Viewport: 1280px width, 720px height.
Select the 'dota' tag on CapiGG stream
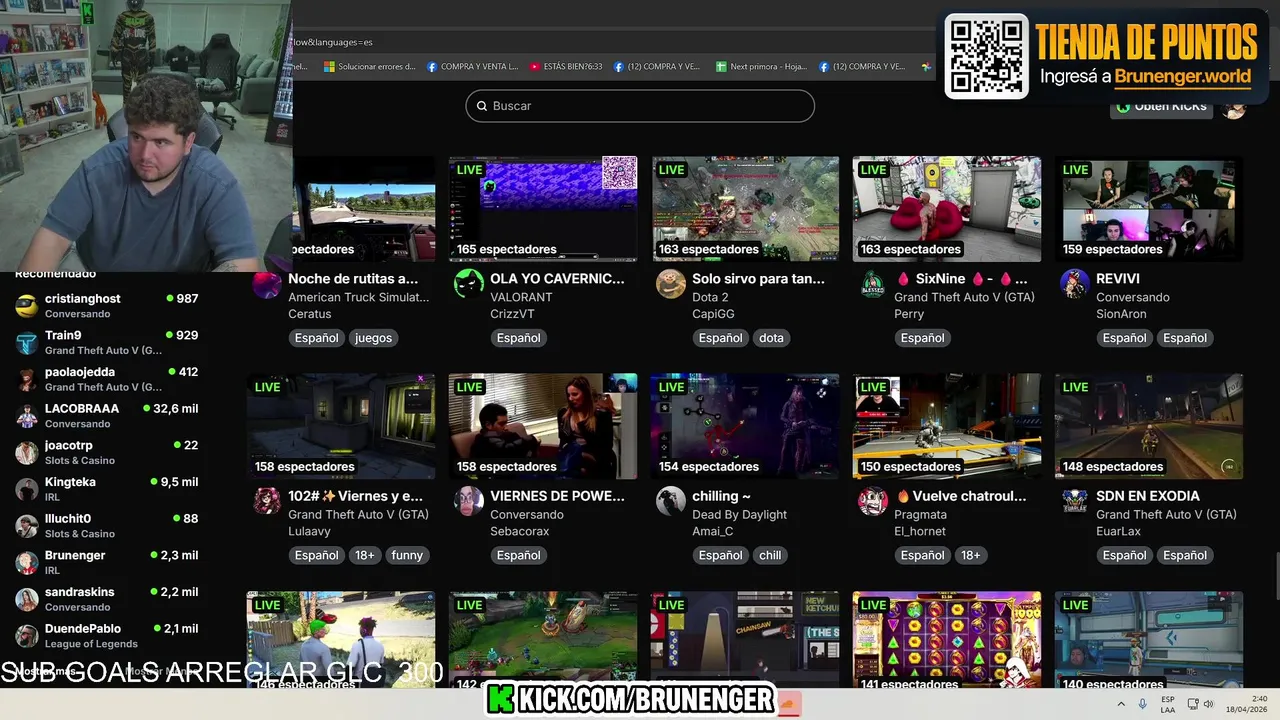coord(771,338)
